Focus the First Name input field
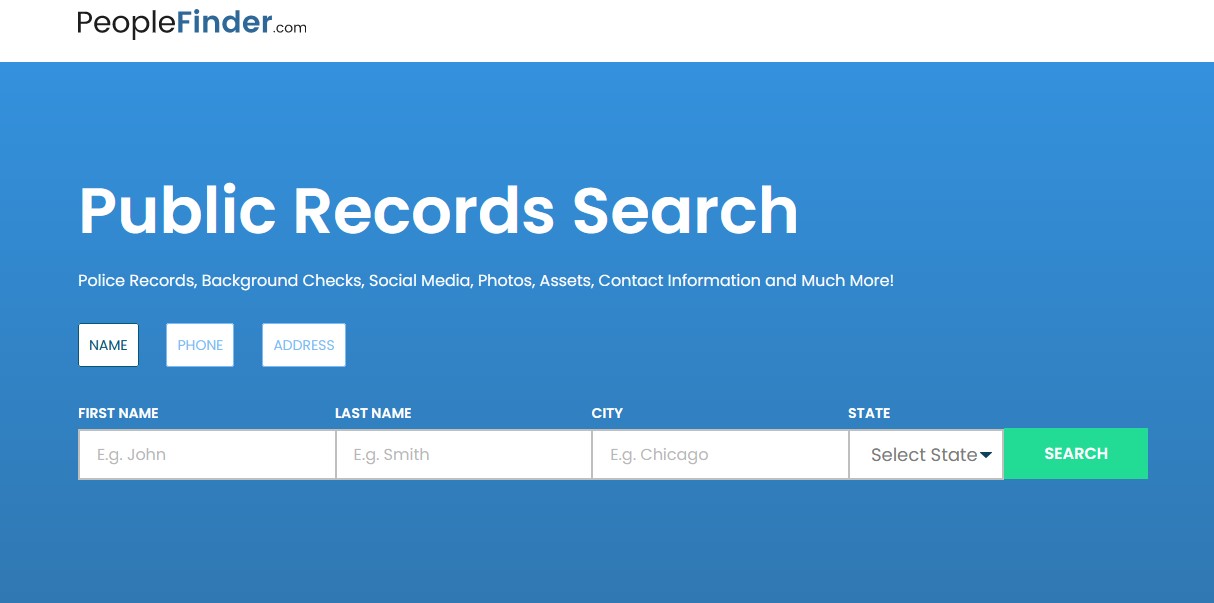The width and height of the screenshot is (1214, 603). (x=207, y=455)
